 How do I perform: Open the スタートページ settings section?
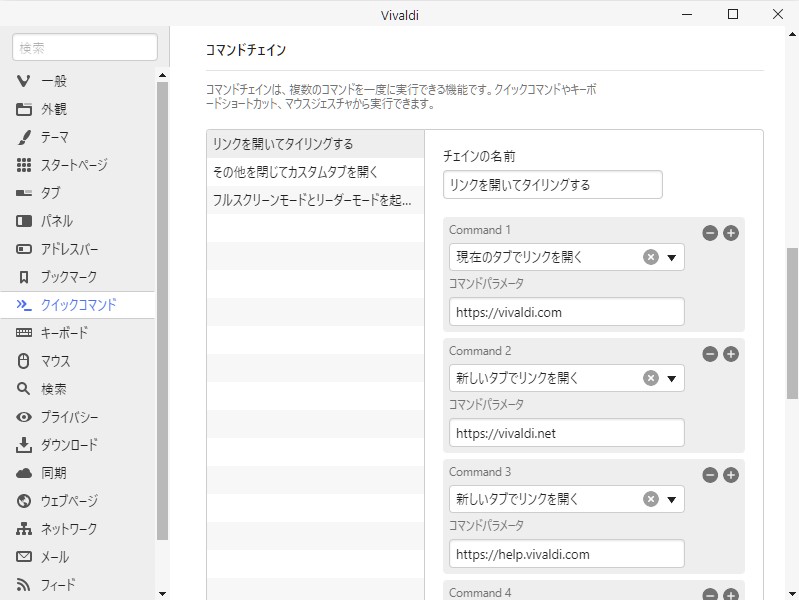77,165
